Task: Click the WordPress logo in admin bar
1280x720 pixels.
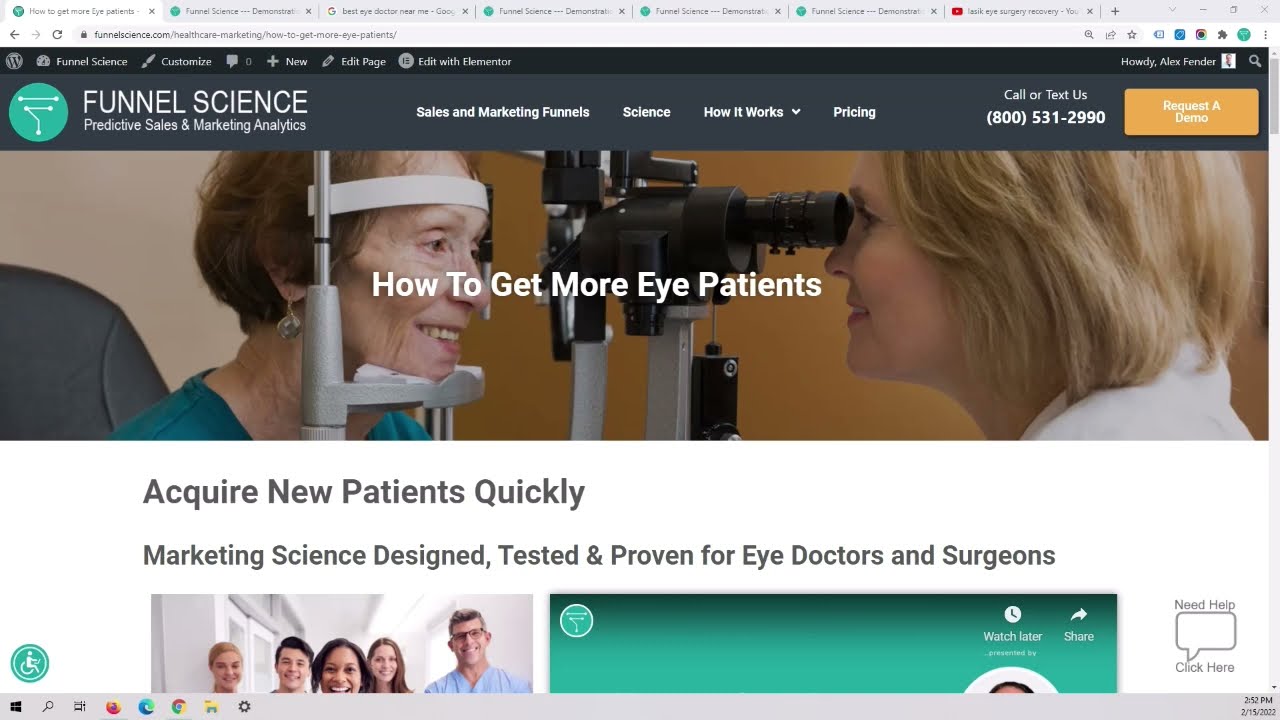Action: coord(14,61)
